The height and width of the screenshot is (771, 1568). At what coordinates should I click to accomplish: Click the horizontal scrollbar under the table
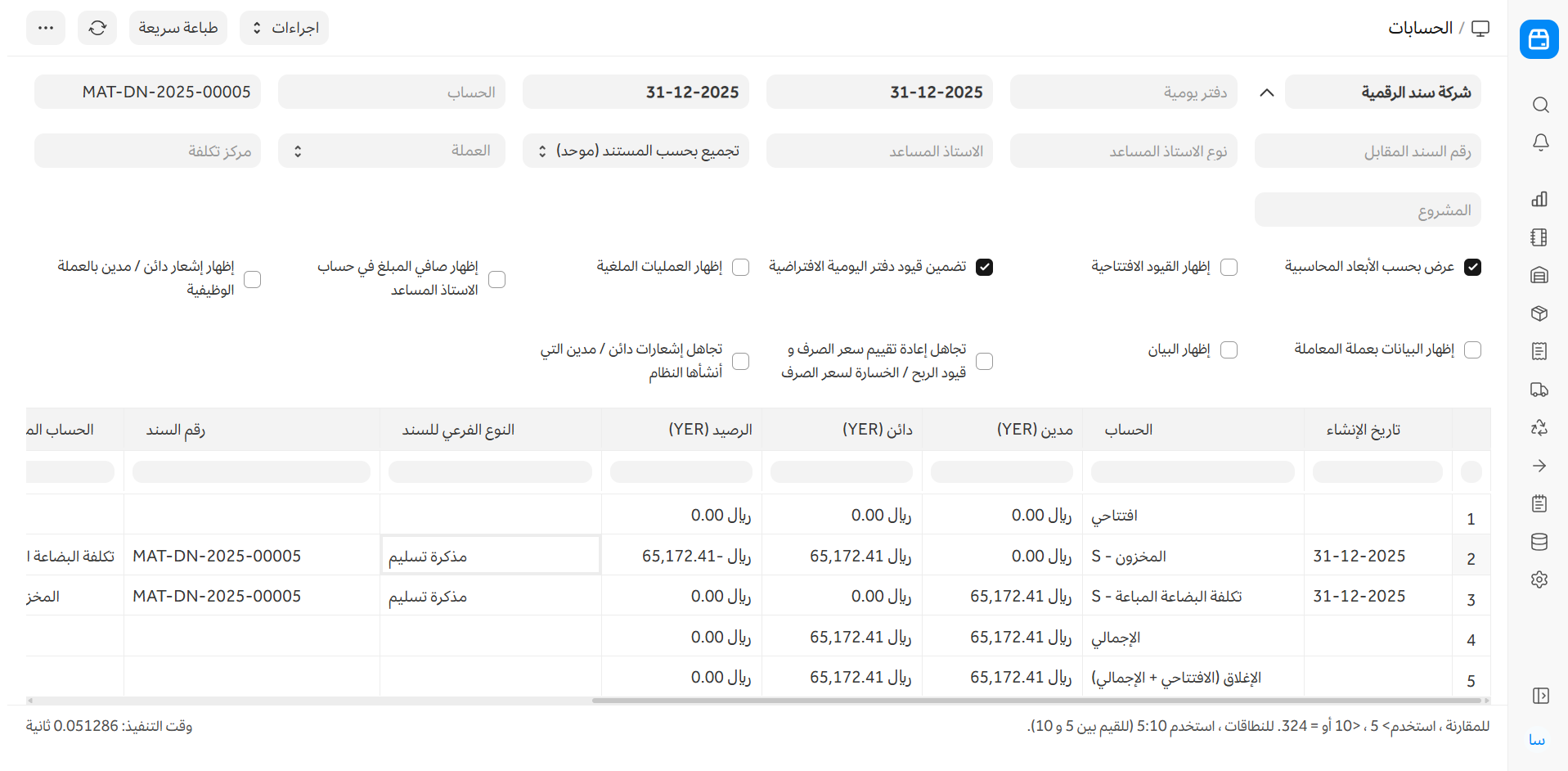[x=1036, y=701]
